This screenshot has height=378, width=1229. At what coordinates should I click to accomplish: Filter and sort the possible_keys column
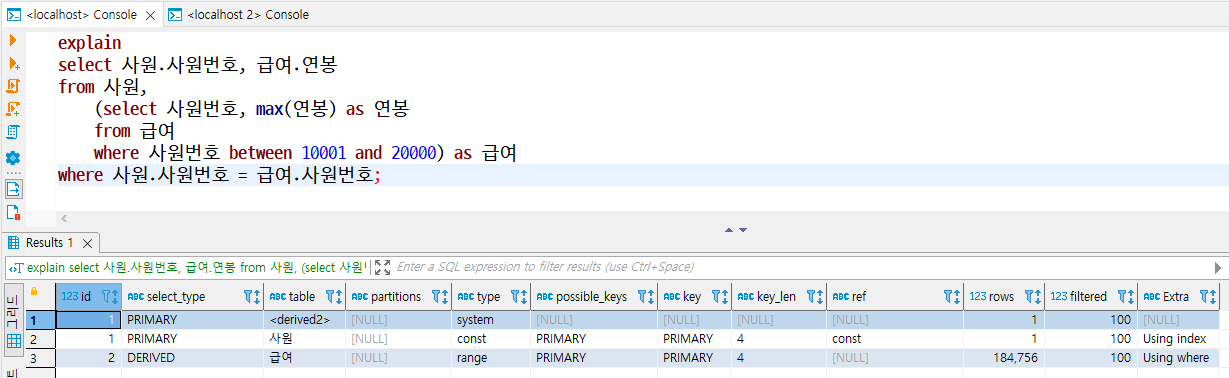tap(646, 297)
